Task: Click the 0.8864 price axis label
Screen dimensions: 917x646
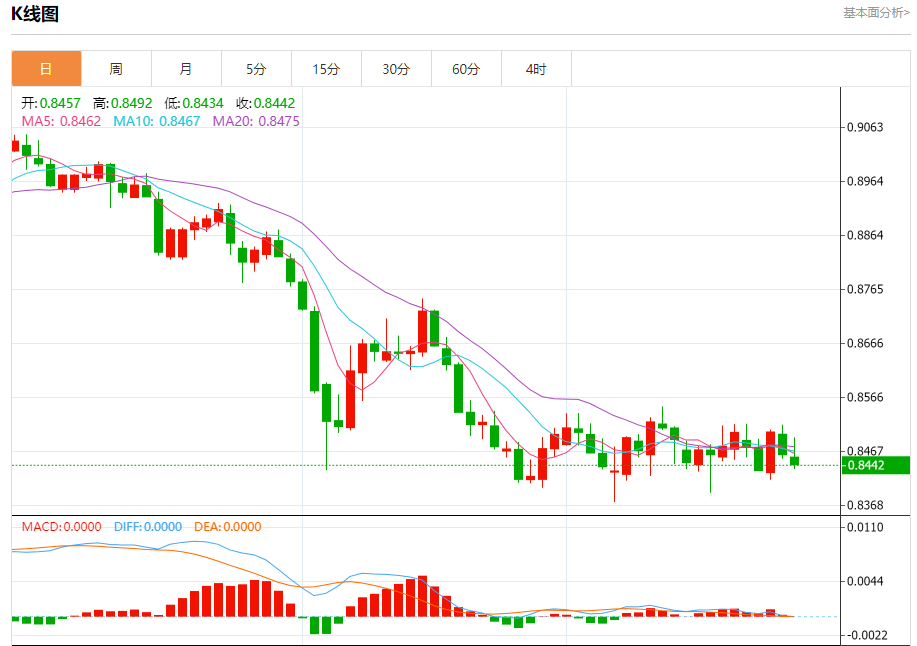Action: point(865,236)
